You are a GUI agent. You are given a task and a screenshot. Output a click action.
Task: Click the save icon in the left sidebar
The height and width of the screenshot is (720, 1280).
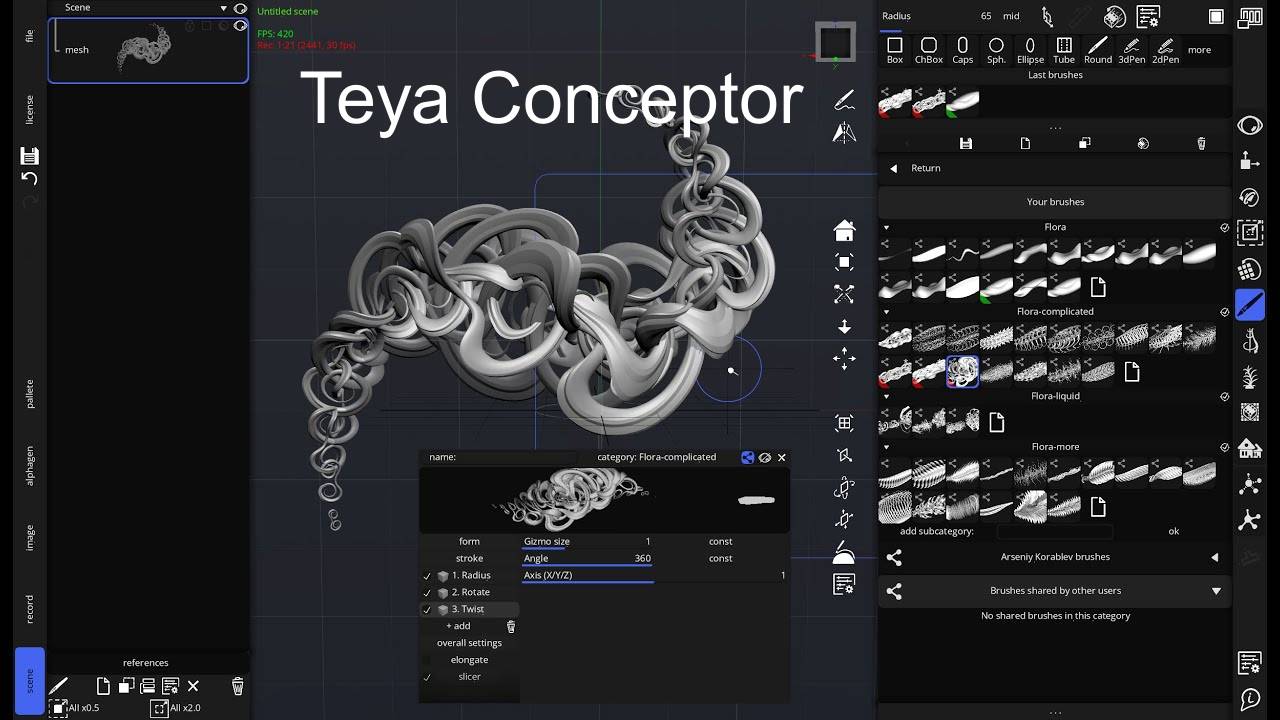tap(30, 155)
